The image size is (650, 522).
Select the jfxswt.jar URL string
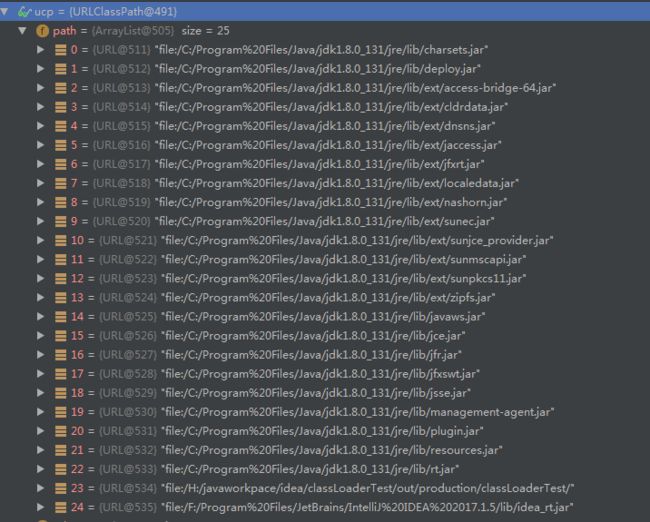(x=320, y=374)
